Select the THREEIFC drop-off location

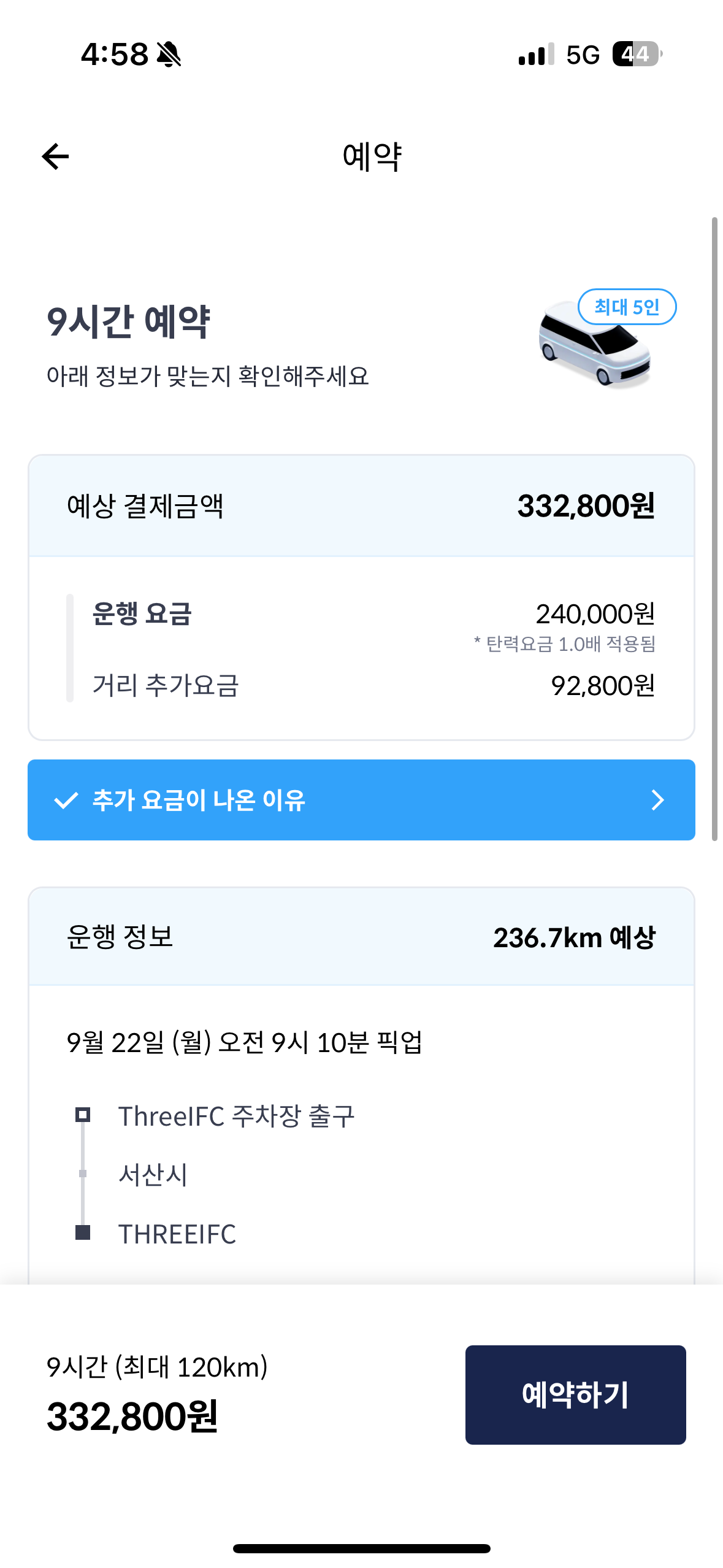177,1234
